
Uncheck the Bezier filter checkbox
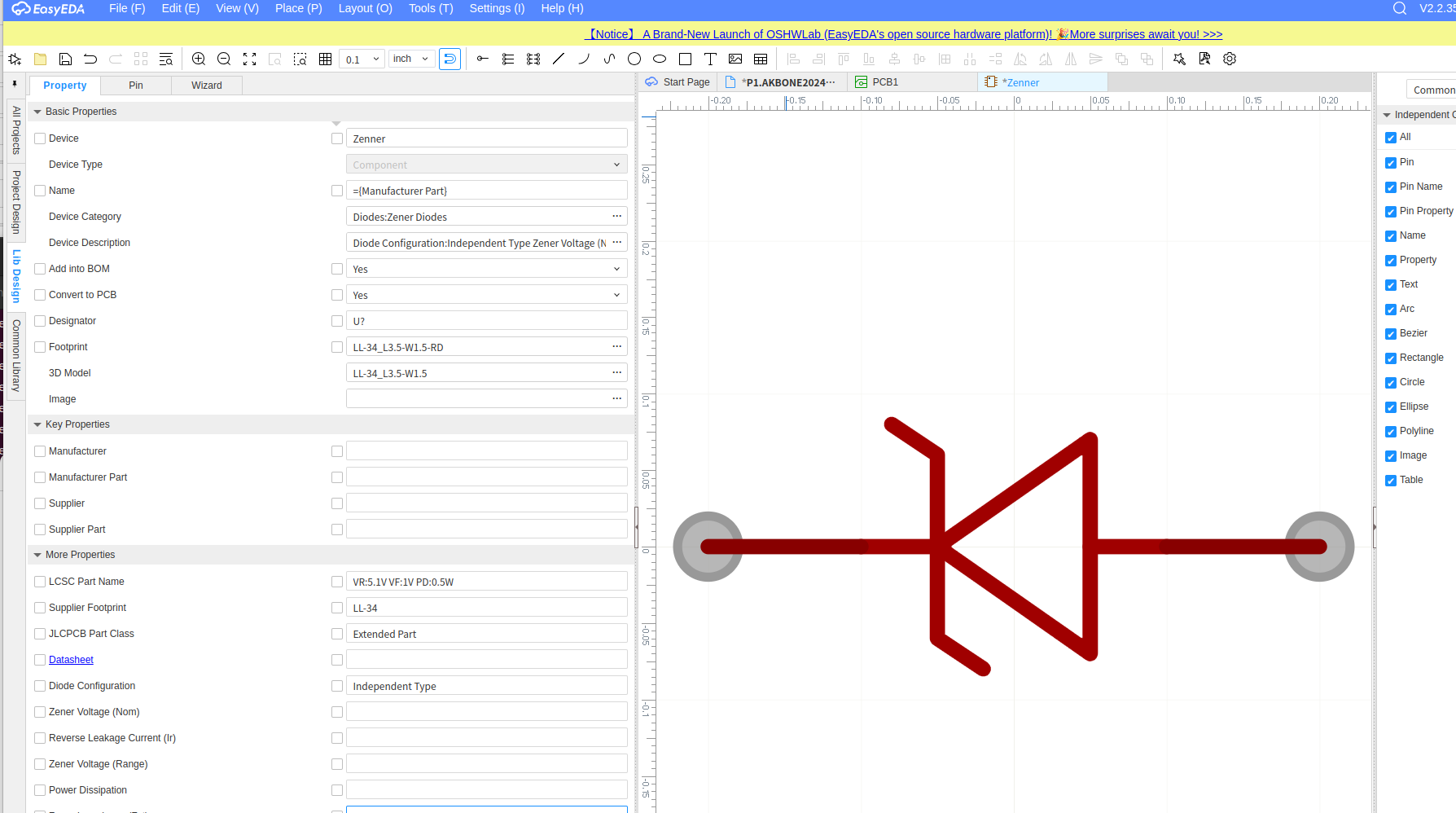coord(1391,334)
